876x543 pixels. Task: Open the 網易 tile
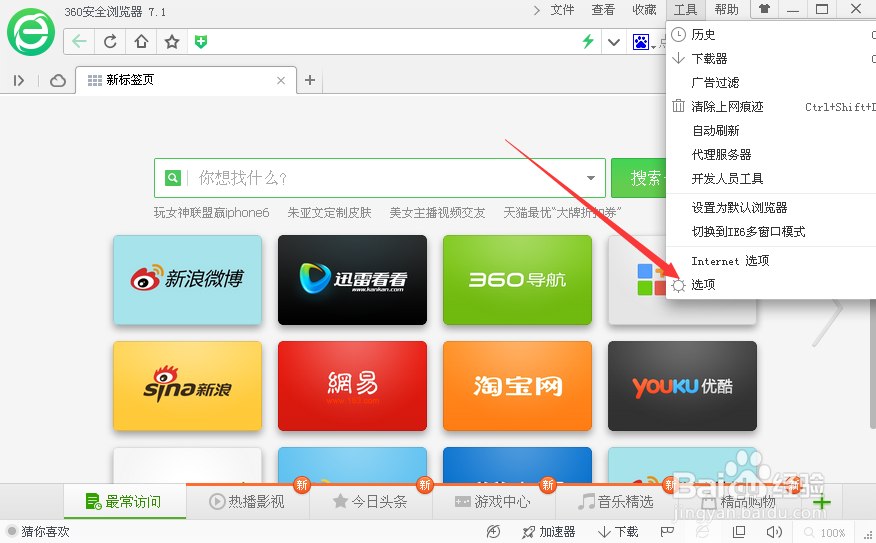click(x=353, y=386)
